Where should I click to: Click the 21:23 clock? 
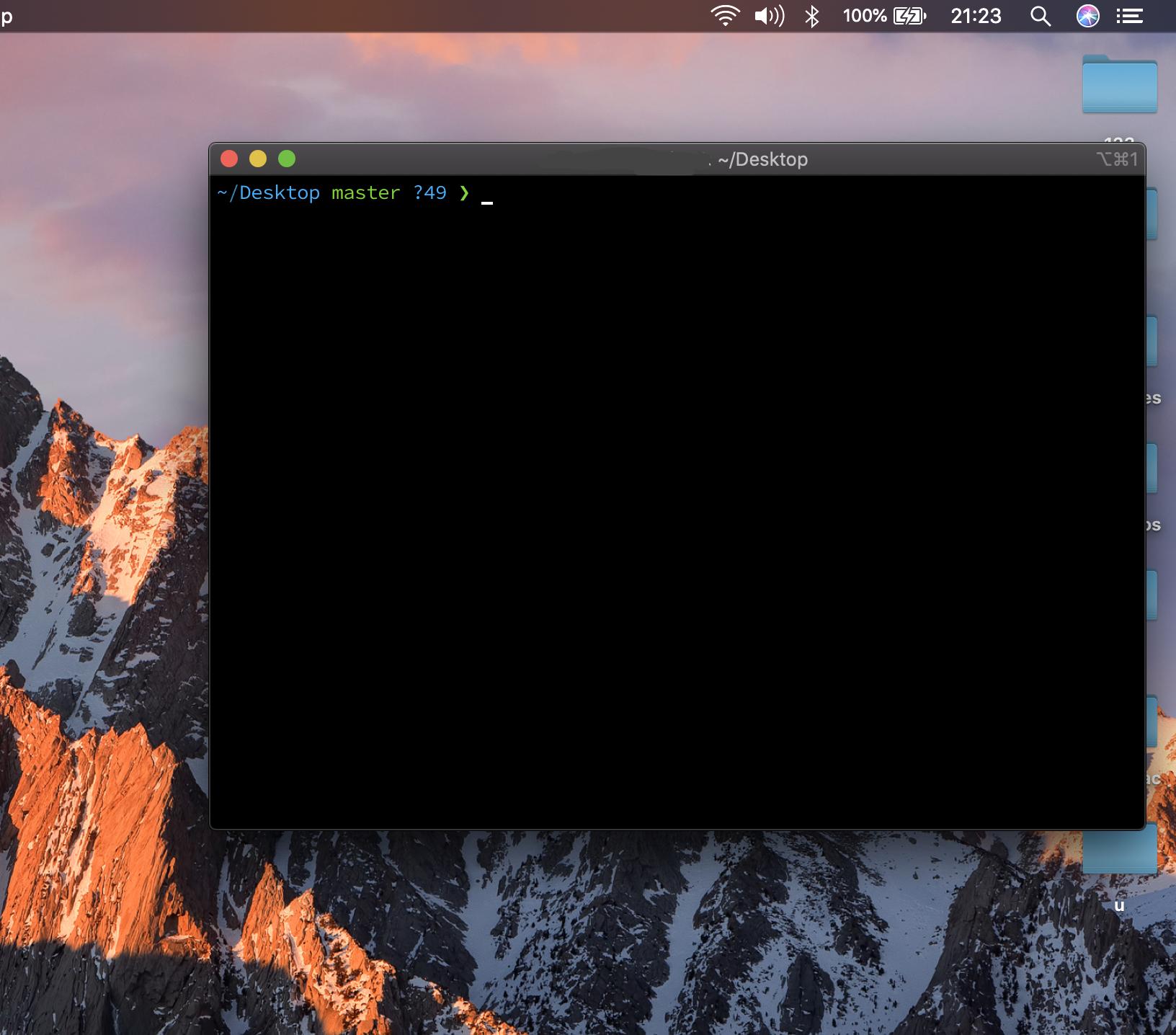click(976, 16)
